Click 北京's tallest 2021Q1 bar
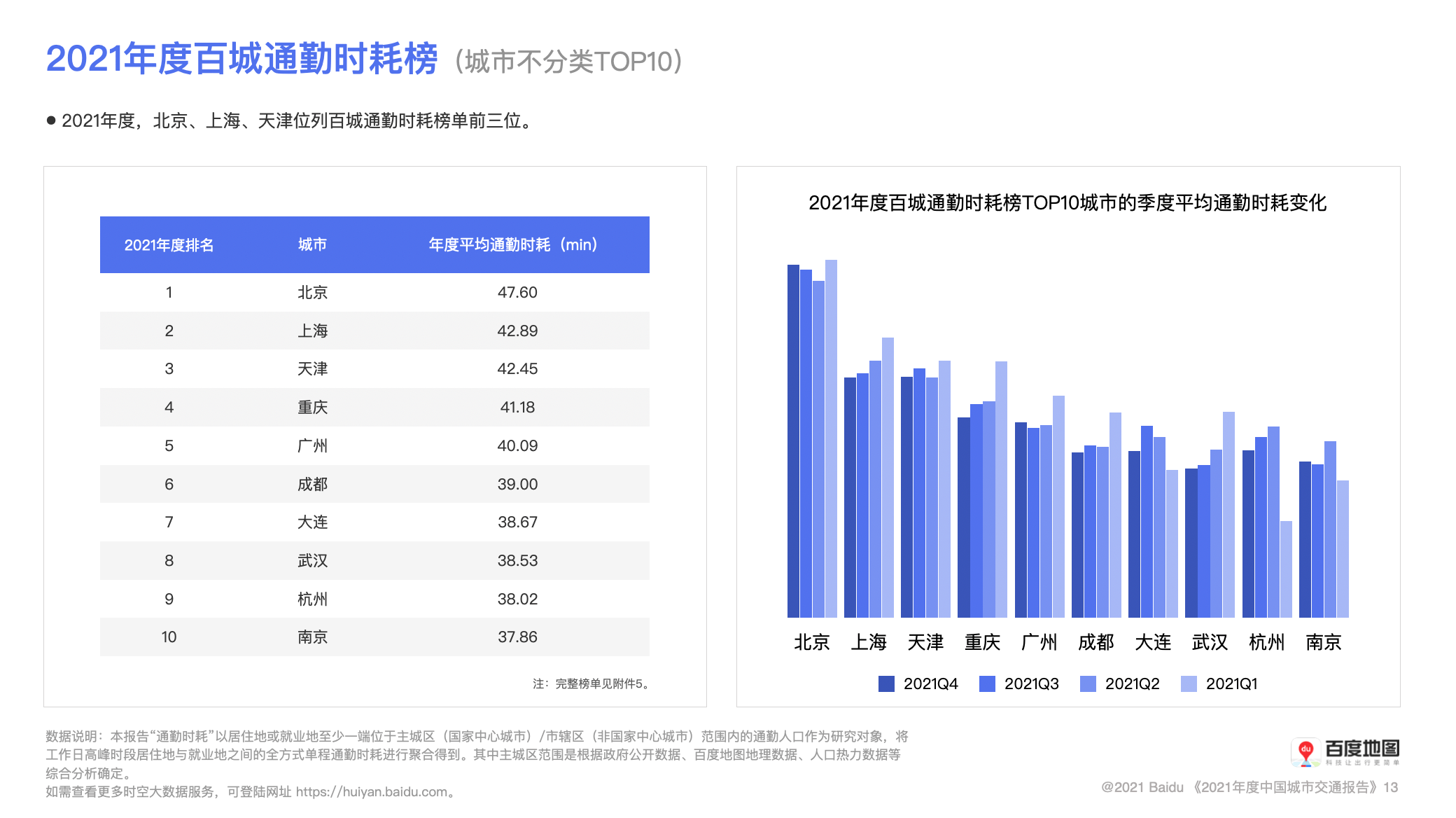The width and height of the screenshot is (1456, 818). (x=831, y=438)
